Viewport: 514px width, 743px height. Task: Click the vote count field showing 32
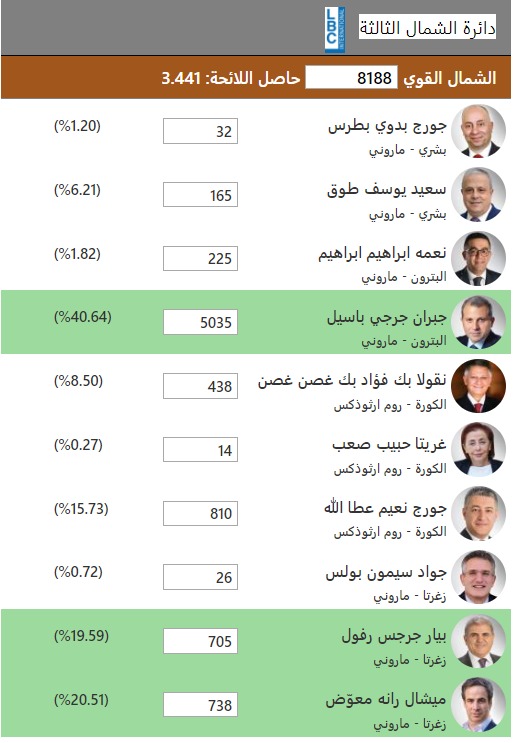(x=200, y=131)
